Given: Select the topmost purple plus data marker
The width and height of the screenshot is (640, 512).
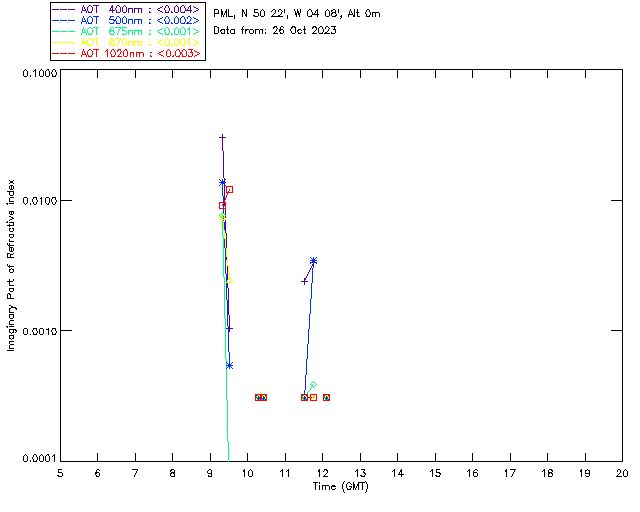Looking at the screenshot, I should (x=222, y=138).
